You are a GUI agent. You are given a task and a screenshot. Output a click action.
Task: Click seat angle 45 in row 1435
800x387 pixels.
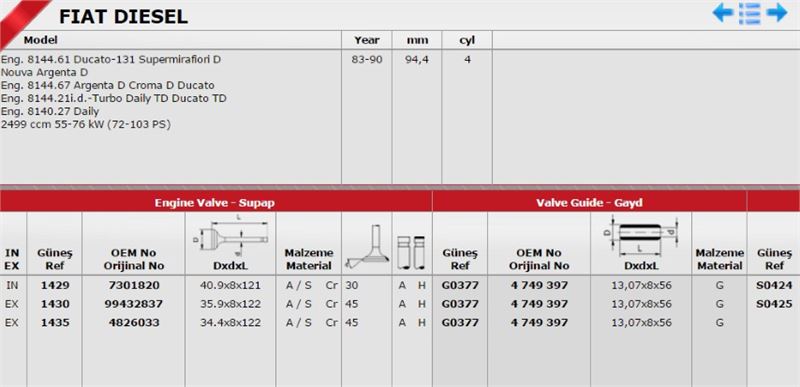[352, 322]
